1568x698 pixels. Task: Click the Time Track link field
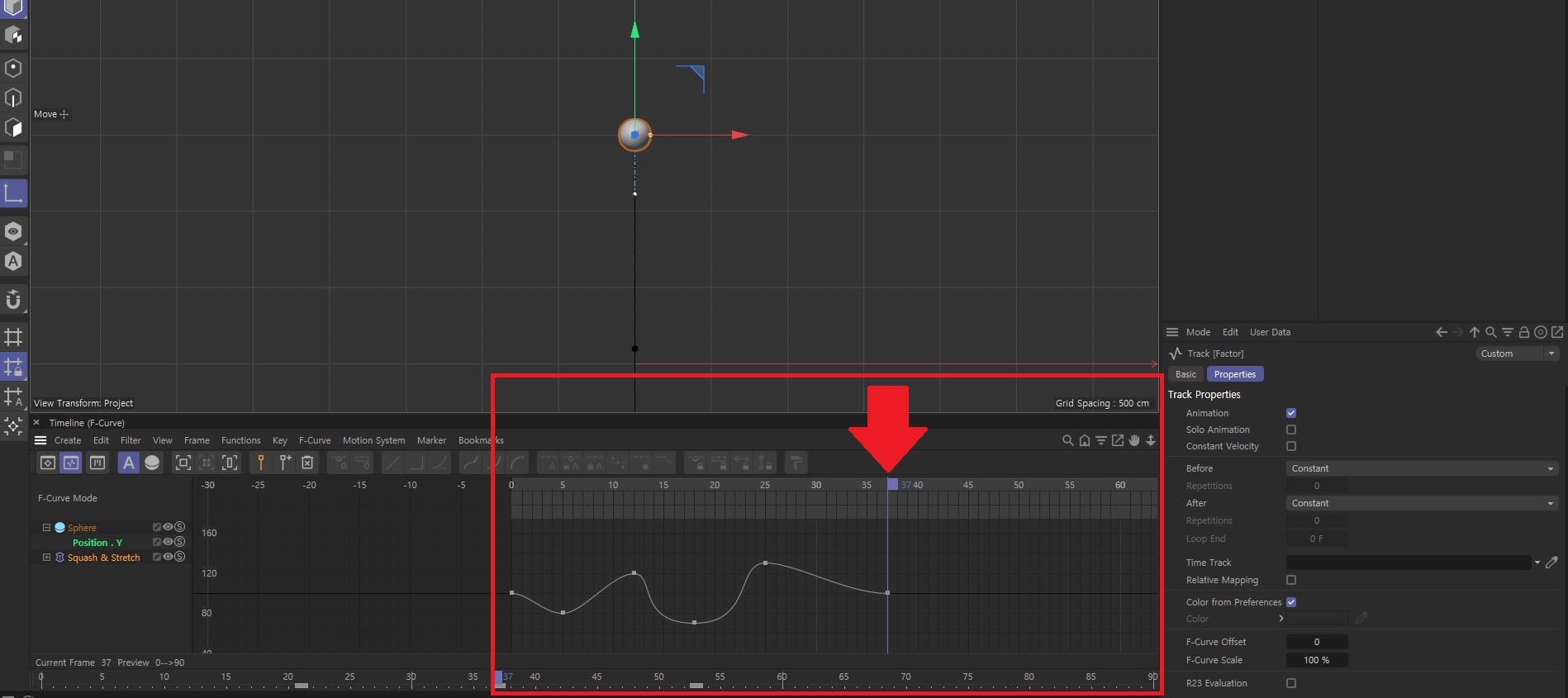(1409, 563)
